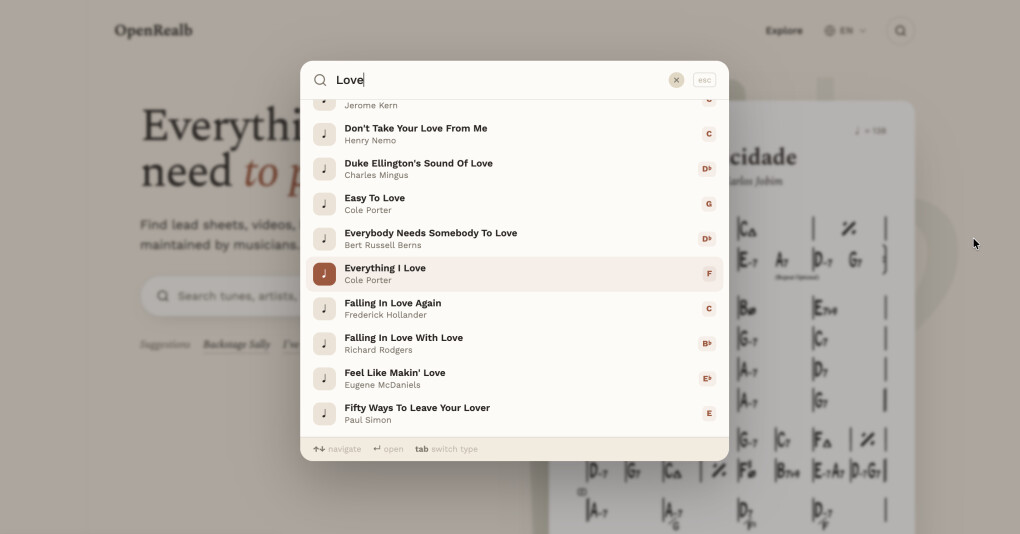Clear the search query with the X button

click(x=677, y=80)
